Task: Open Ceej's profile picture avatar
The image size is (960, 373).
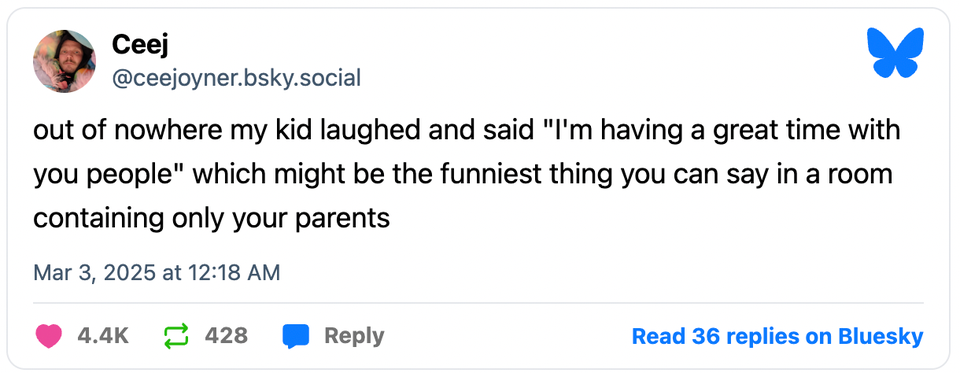Action: point(64,61)
